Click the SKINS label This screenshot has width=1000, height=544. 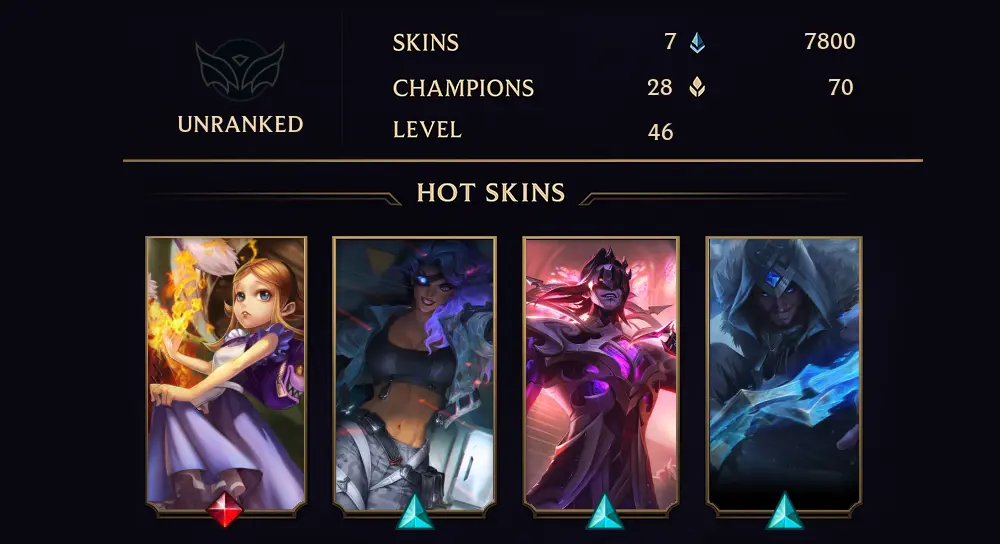pyautogui.click(x=425, y=43)
